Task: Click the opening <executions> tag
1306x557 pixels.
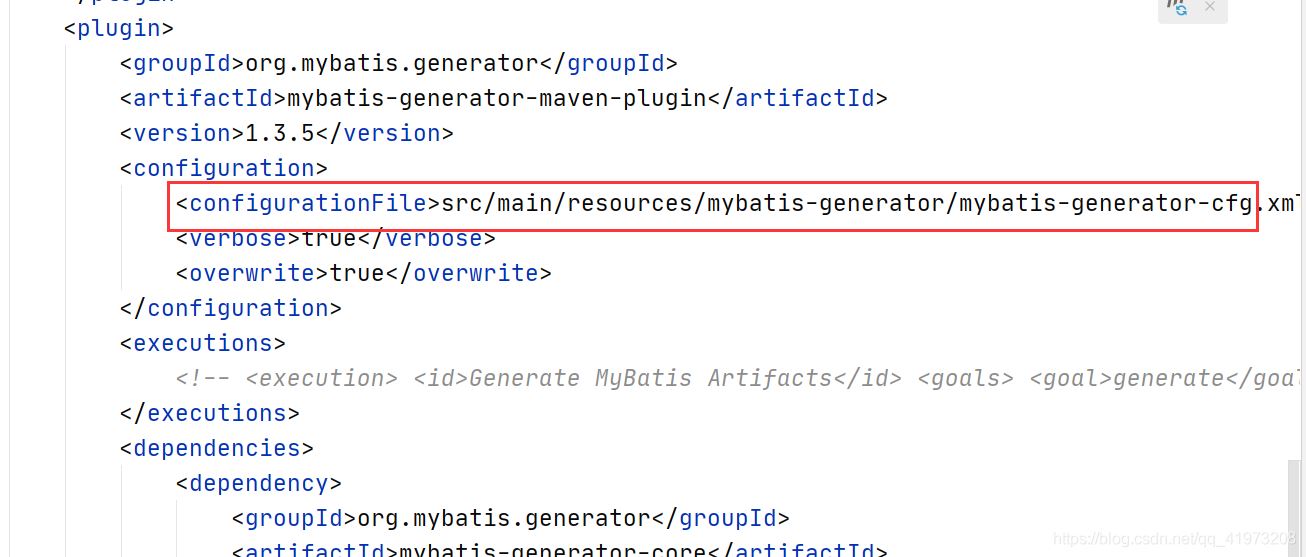Action: 203,343
